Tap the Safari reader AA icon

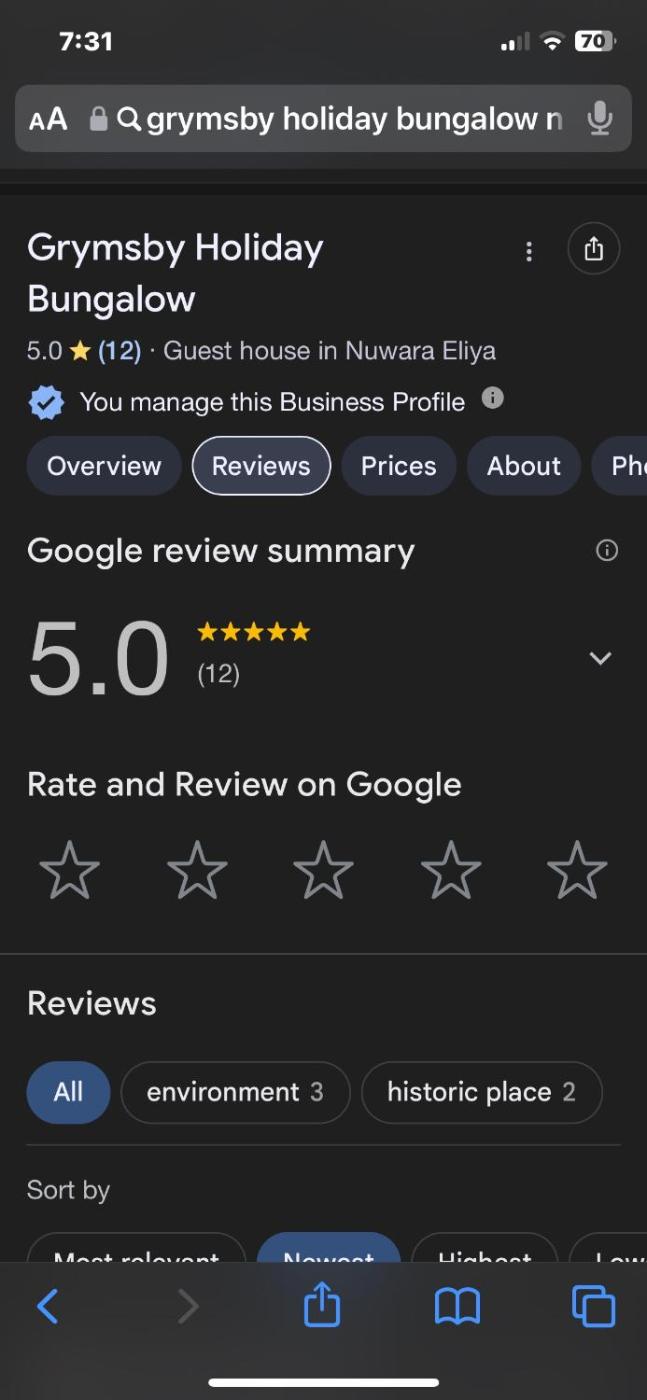pos(48,120)
